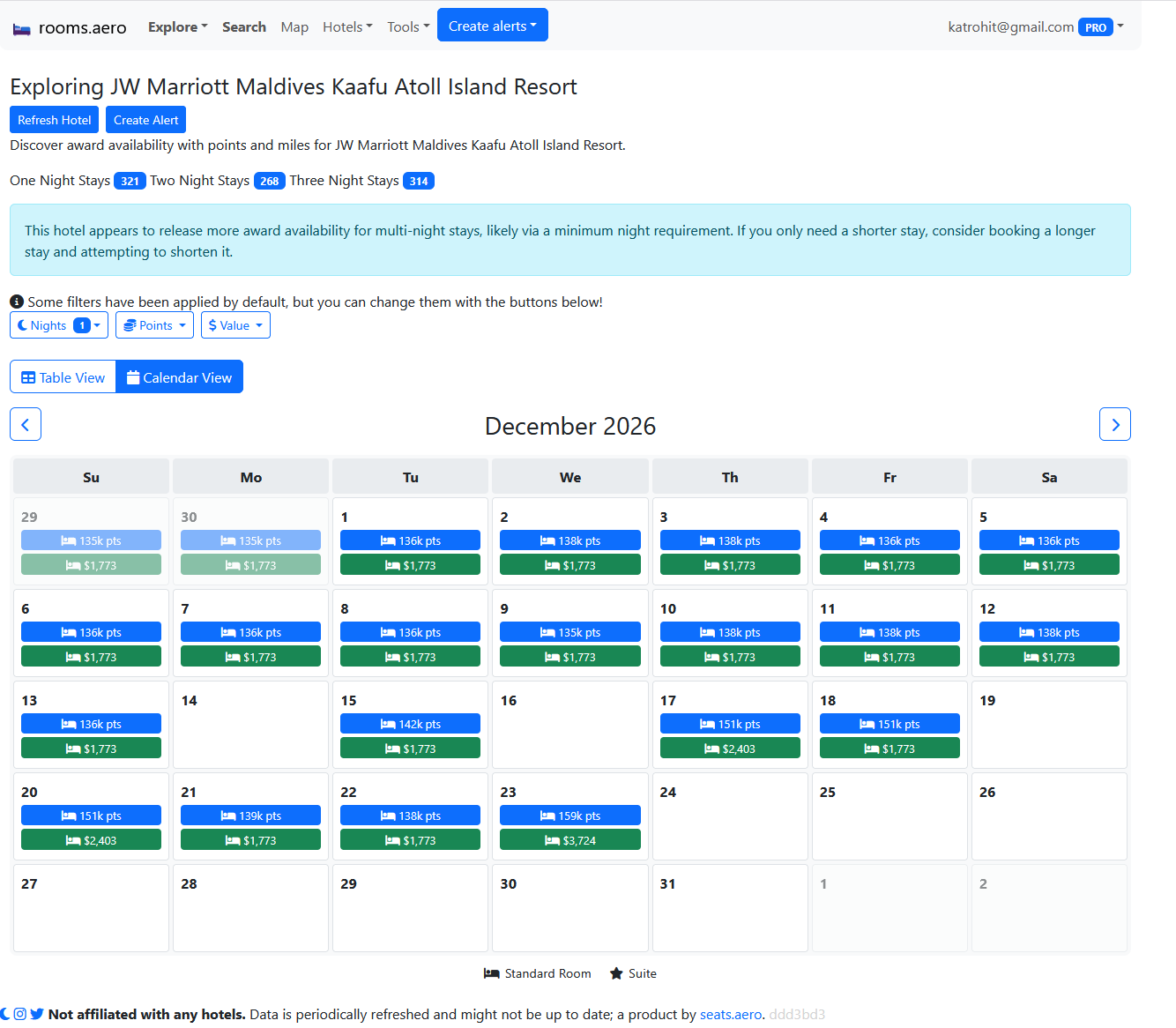Click the Two Night Stays 268 badge

(270, 181)
